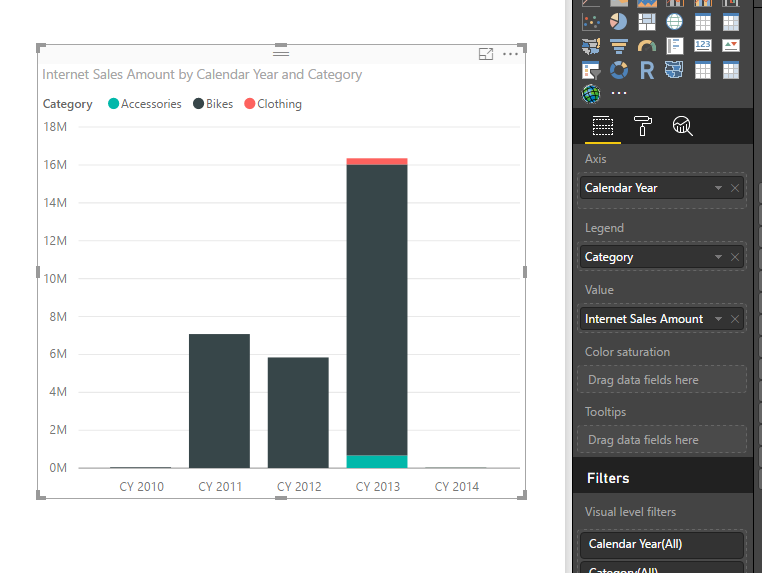The height and width of the screenshot is (573, 762).
Task: Click the Accessories legend label text
Action: click(151, 104)
